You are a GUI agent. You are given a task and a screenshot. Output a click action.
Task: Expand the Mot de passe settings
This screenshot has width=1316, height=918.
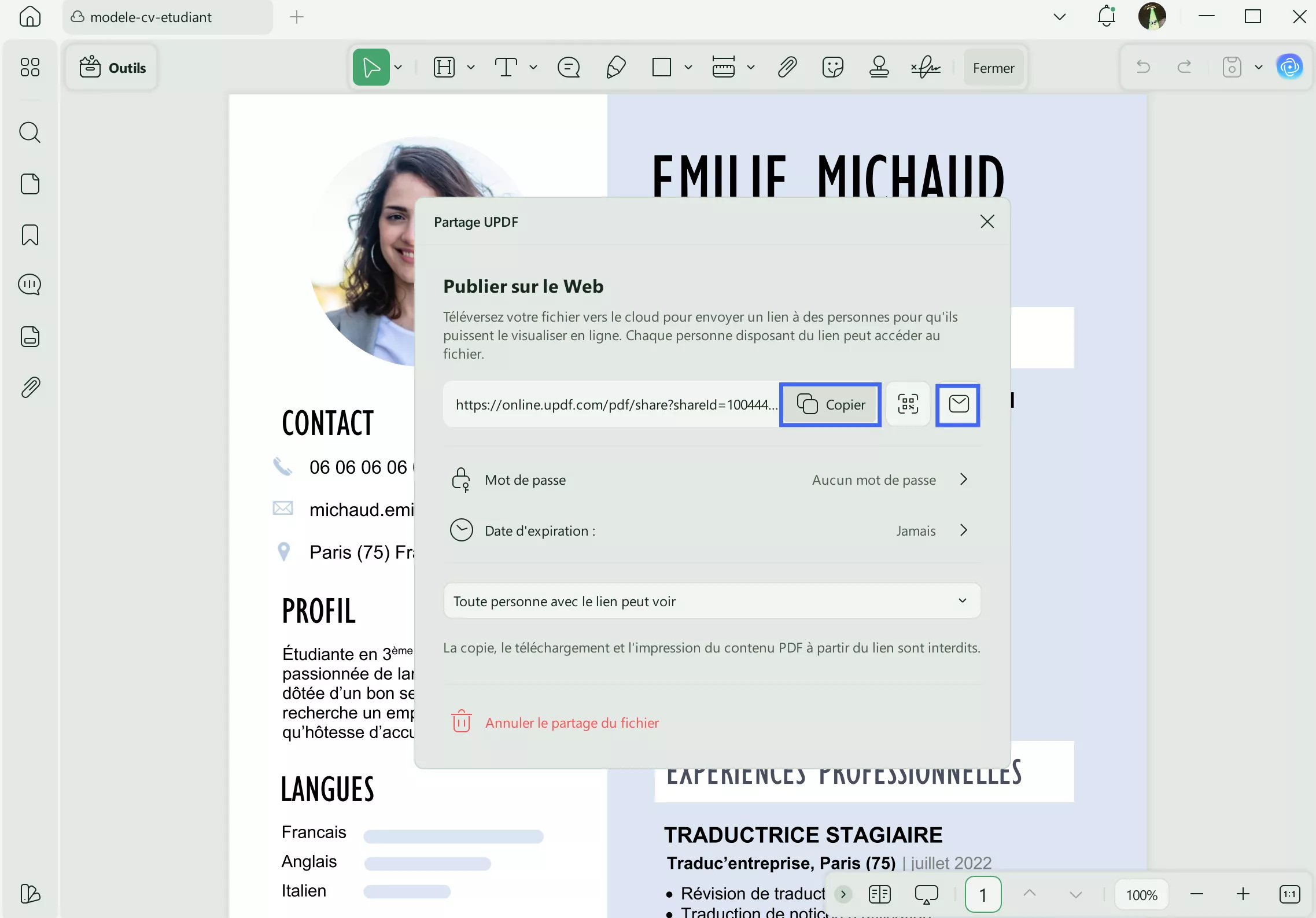pyautogui.click(x=963, y=479)
